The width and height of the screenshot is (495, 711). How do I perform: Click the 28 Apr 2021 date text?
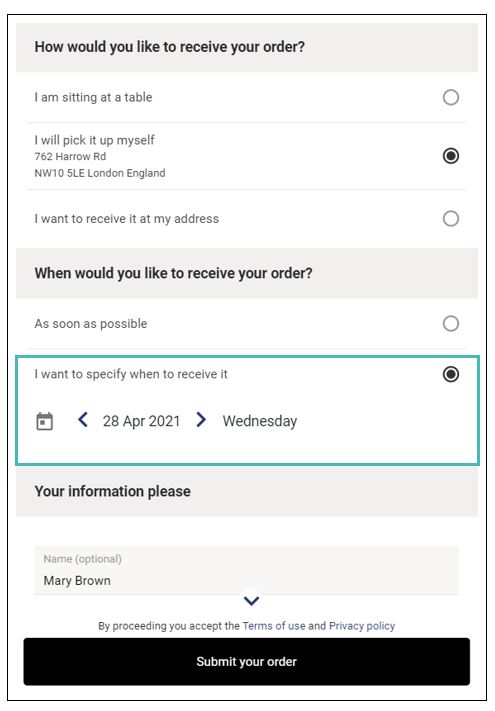(x=141, y=421)
